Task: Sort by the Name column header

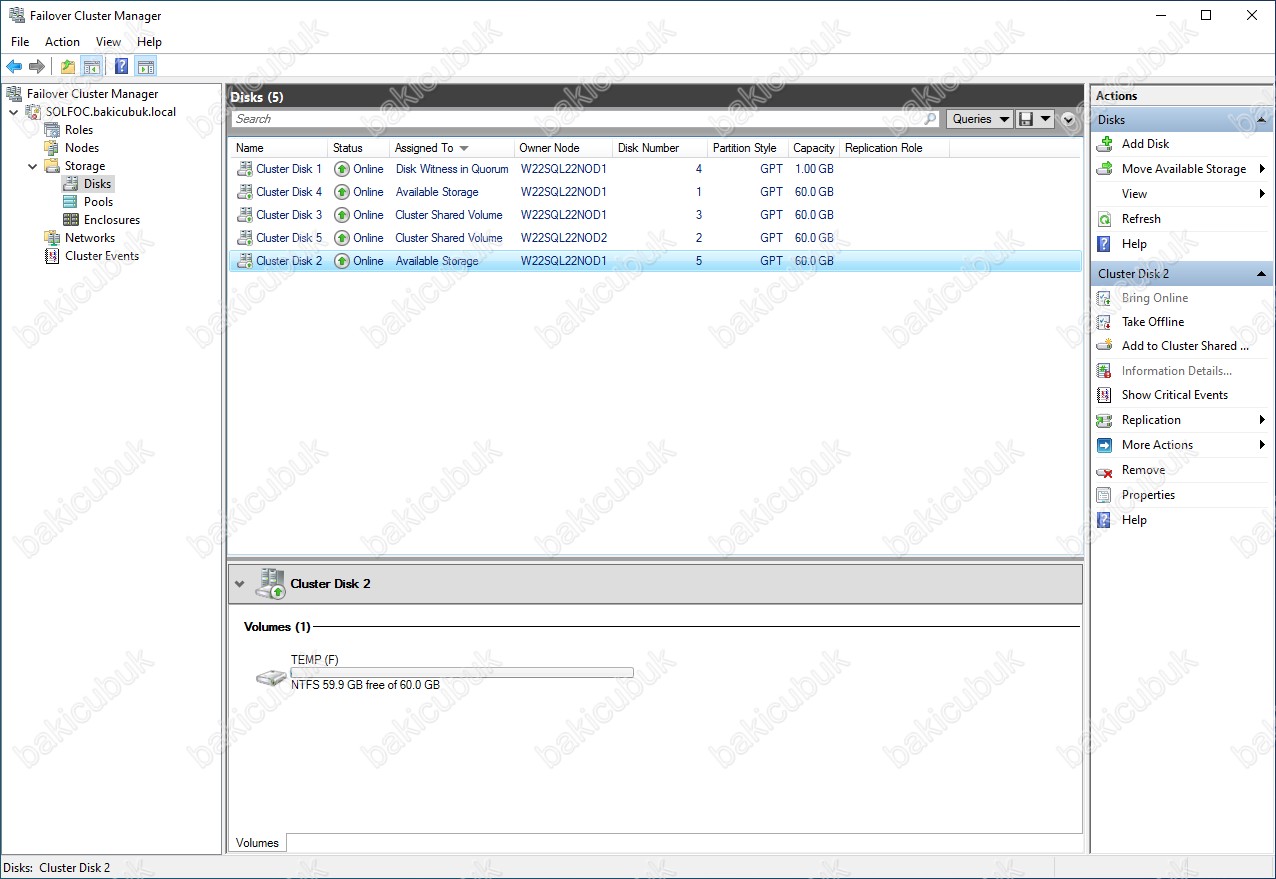Action: (279, 148)
